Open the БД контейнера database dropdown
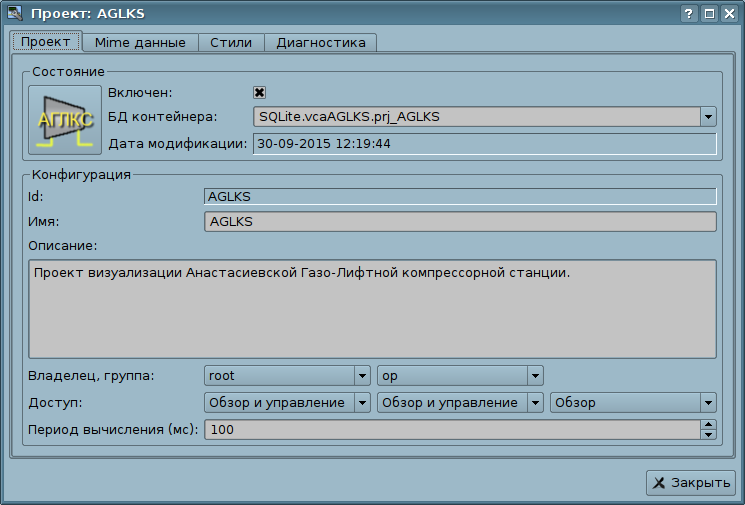 pyautogui.click(x=708, y=117)
